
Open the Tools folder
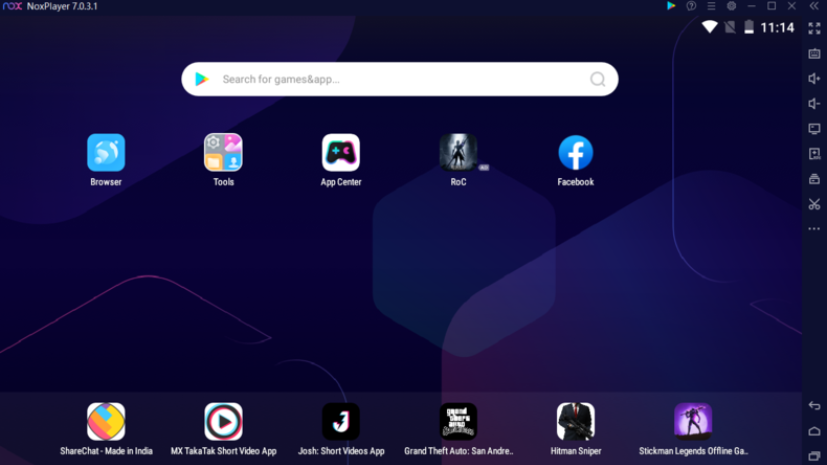pyautogui.click(x=223, y=153)
